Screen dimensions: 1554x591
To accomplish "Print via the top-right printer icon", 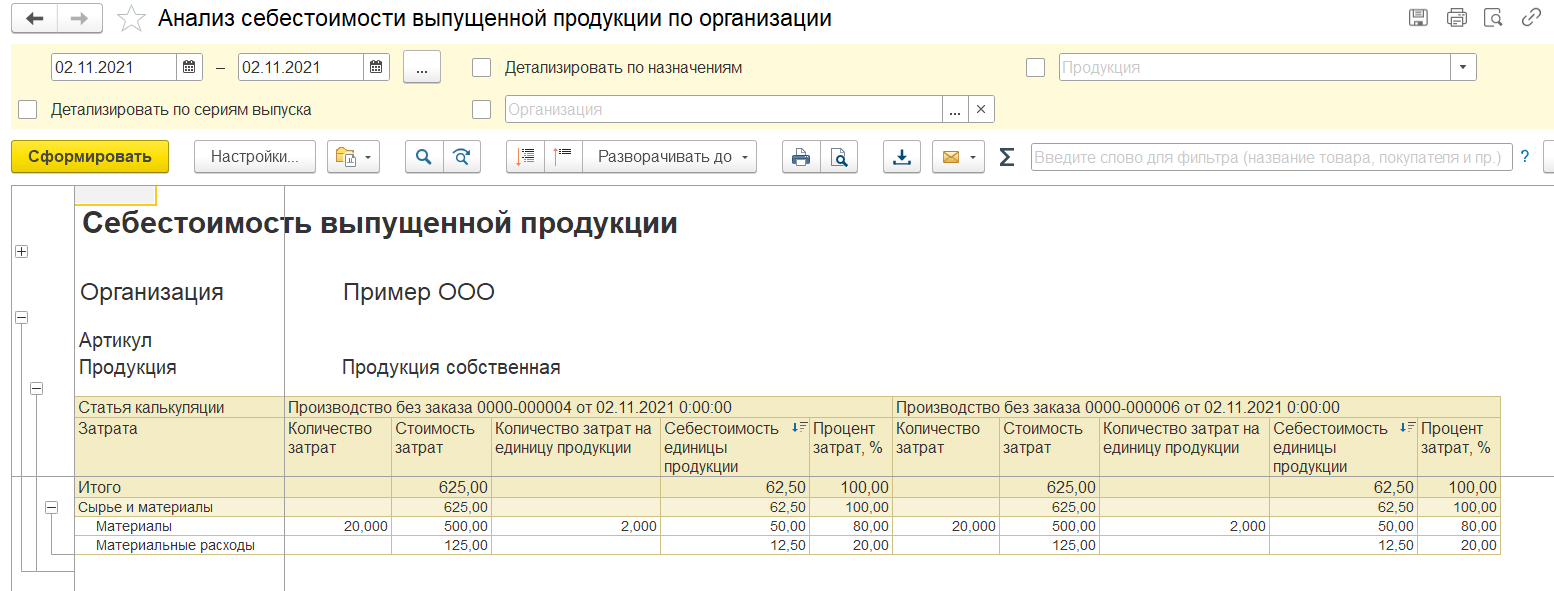I will coord(1456,18).
